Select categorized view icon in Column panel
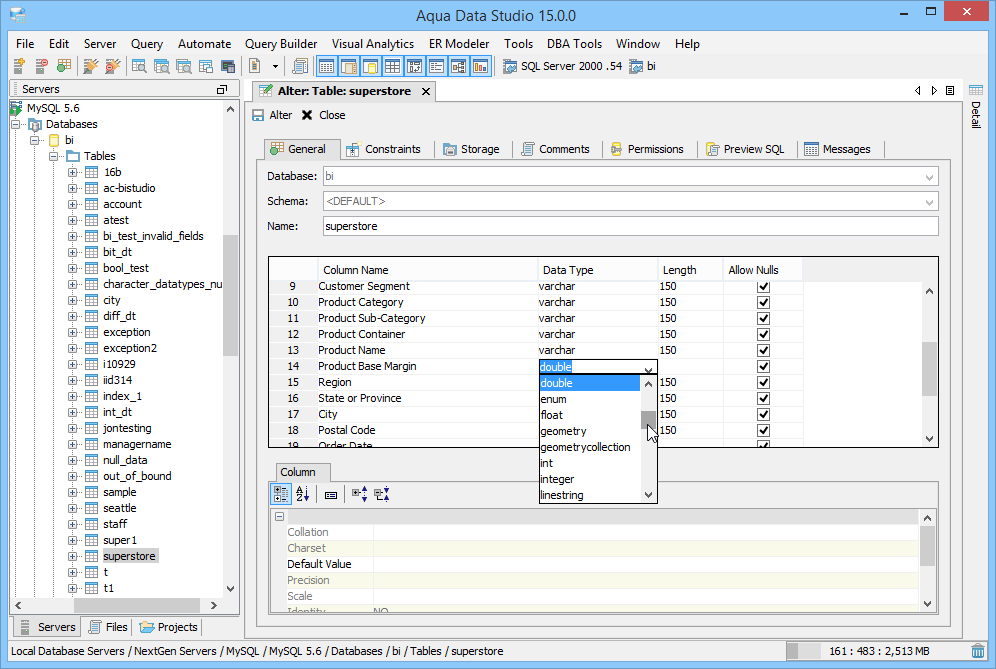The image size is (996, 669). click(x=281, y=494)
